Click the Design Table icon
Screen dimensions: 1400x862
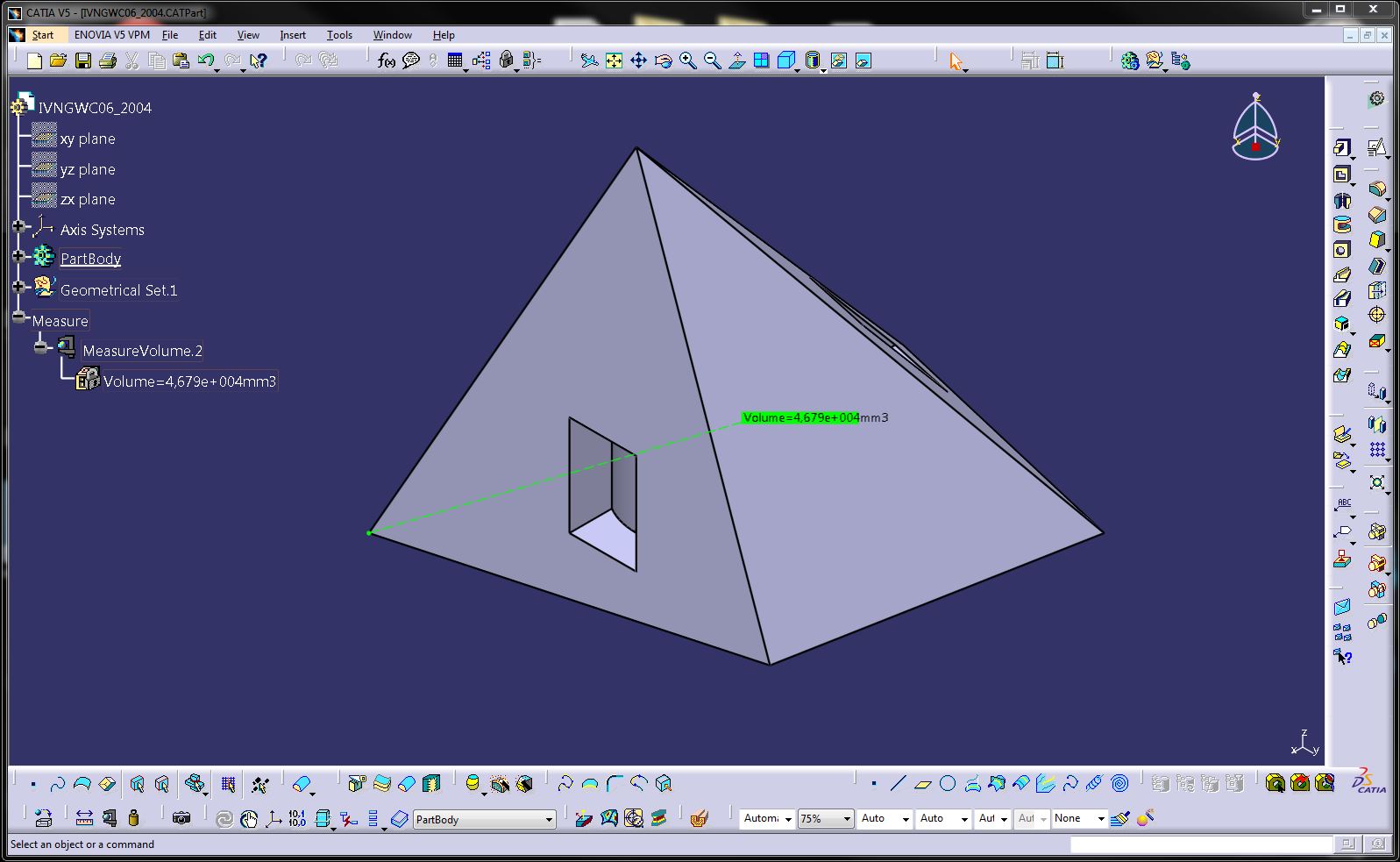click(x=455, y=61)
